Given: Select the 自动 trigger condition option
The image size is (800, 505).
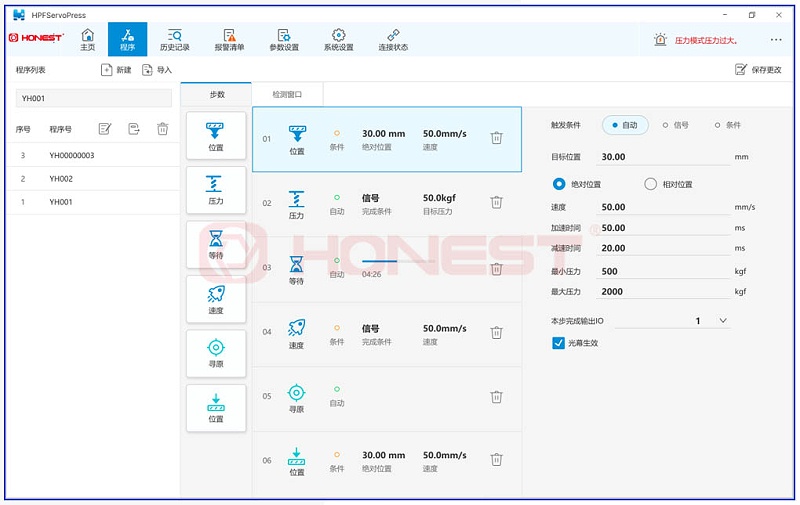Looking at the screenshot, I should click(x=625, y=125).
